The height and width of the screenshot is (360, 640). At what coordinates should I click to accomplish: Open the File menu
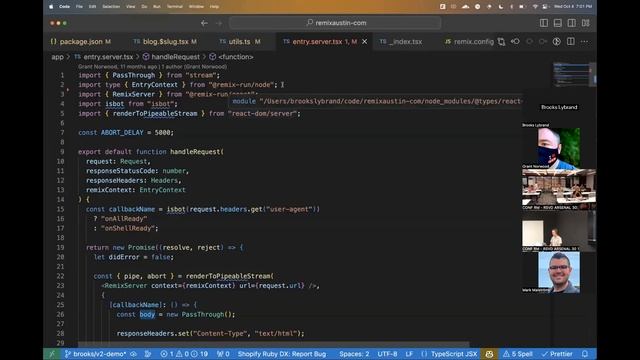click(x=79, y=7)
